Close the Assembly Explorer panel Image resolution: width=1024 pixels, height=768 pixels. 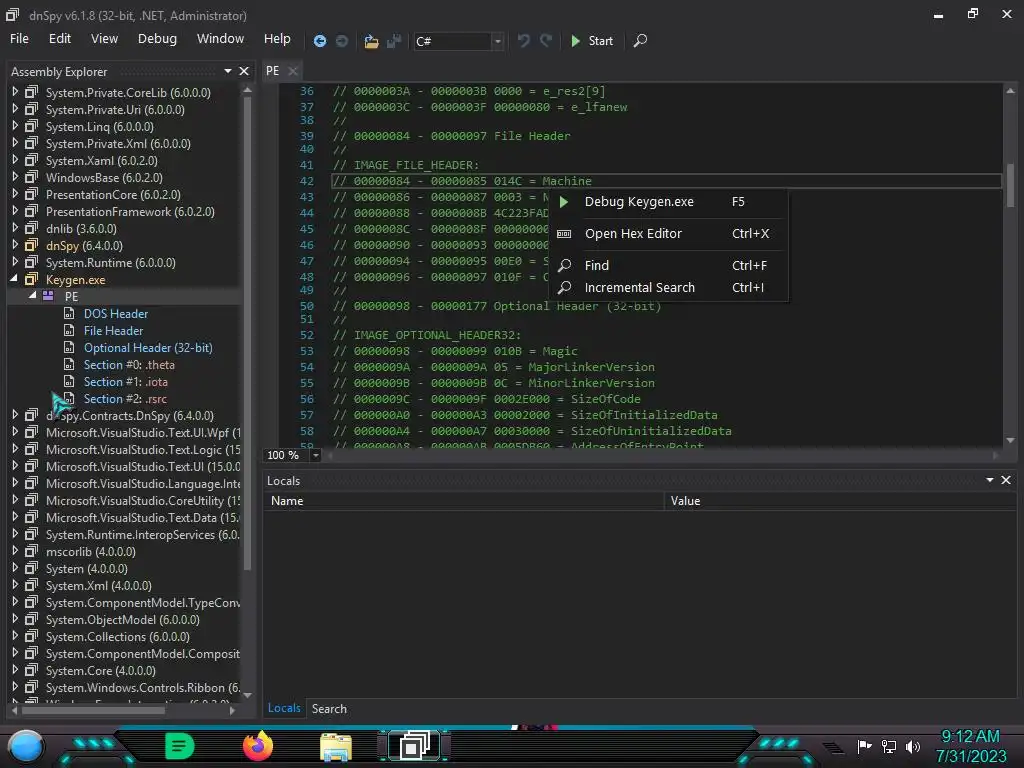pyautogui.click(x=244, y=71)
